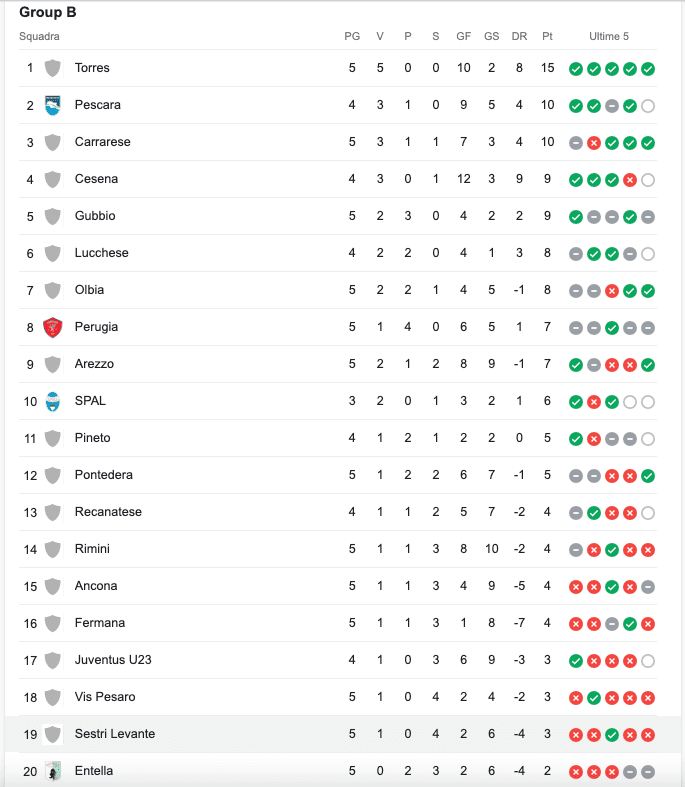Open the Carrarese team link
685x787 pixels.
[x=102, y=142]
